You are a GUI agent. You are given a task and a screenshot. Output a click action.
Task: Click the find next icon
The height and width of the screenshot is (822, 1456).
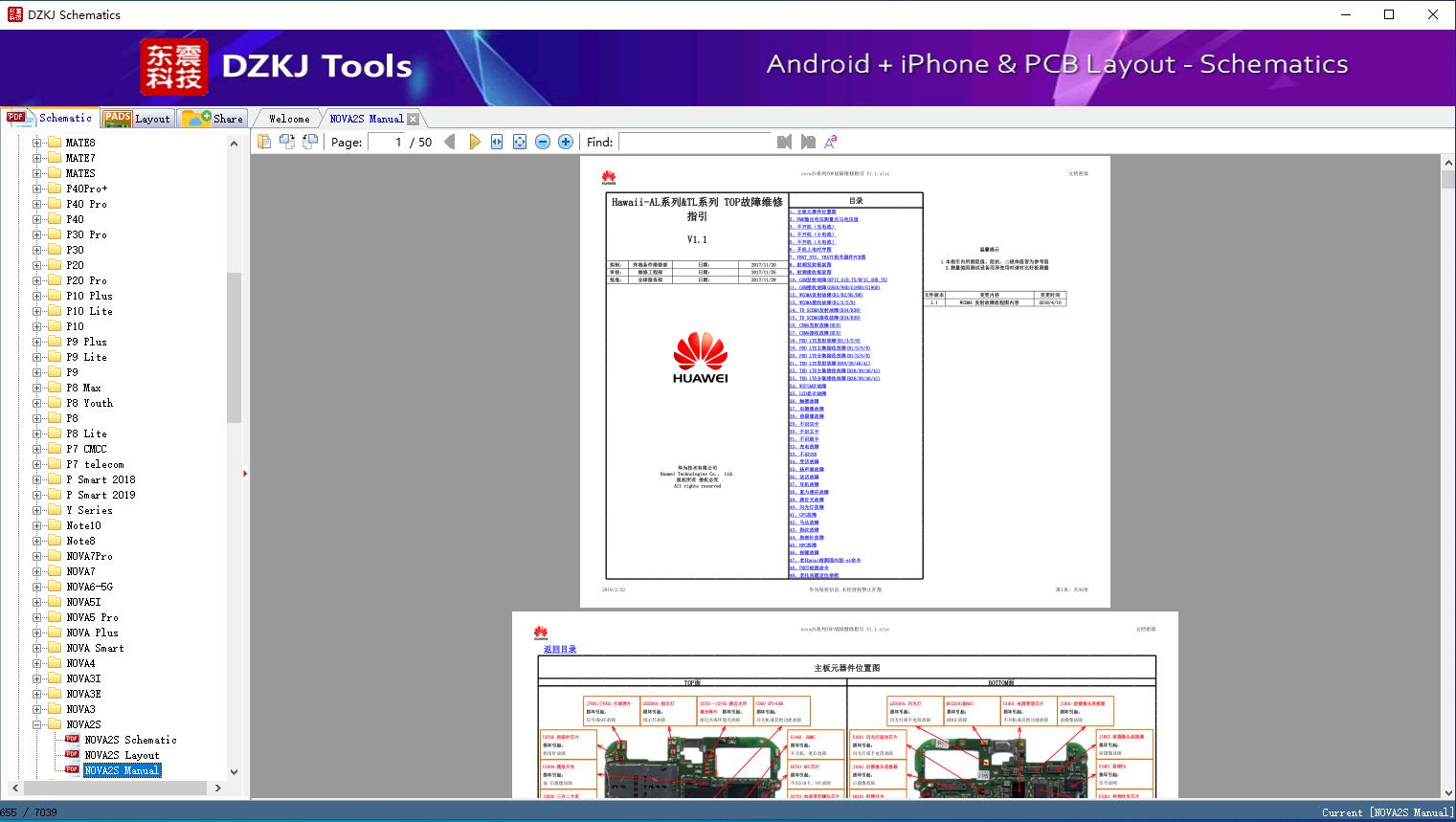click(x=808, y=142)
